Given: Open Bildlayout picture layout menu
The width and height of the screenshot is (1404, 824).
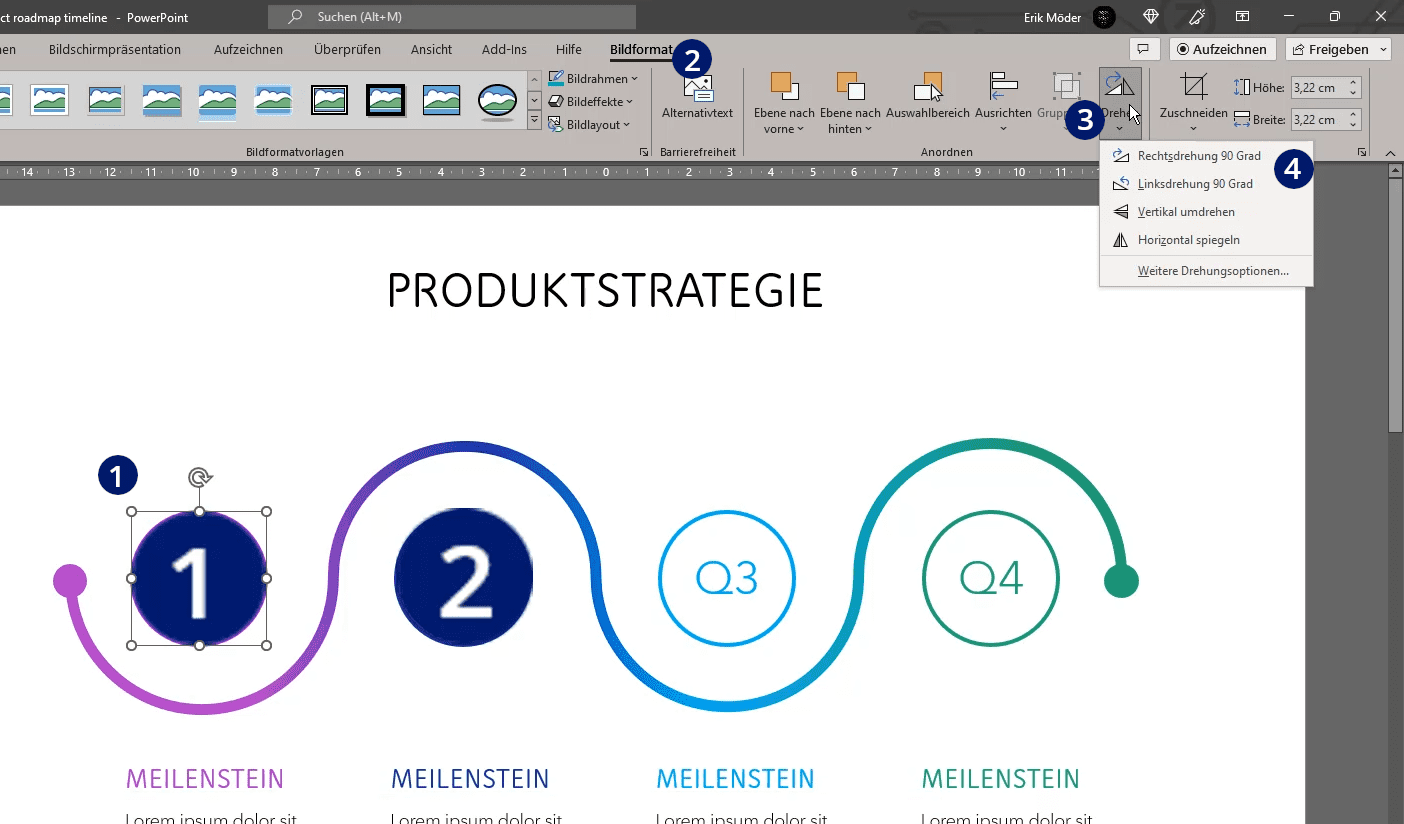Looking at the screenshot, I should tap(589, 124).
